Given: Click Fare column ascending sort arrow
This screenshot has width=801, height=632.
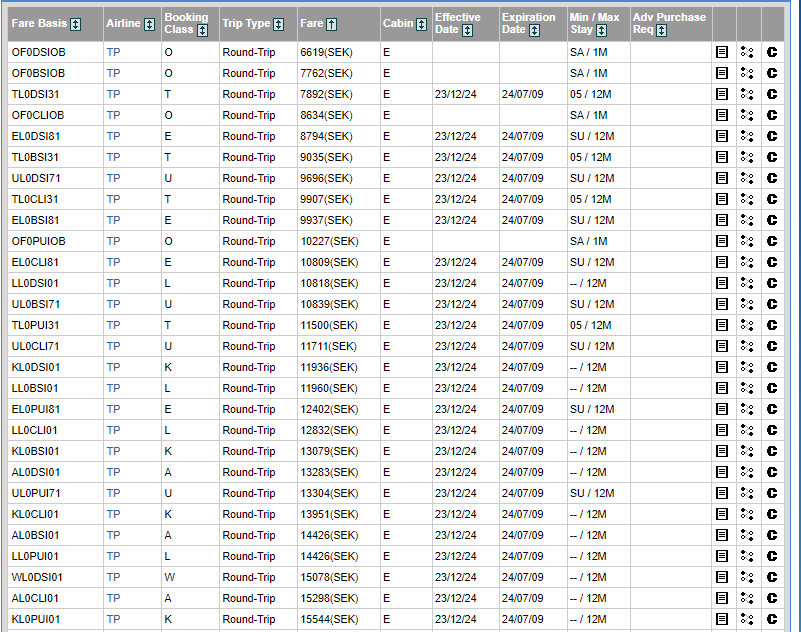Looking at the screenshot, I should 332,24.
